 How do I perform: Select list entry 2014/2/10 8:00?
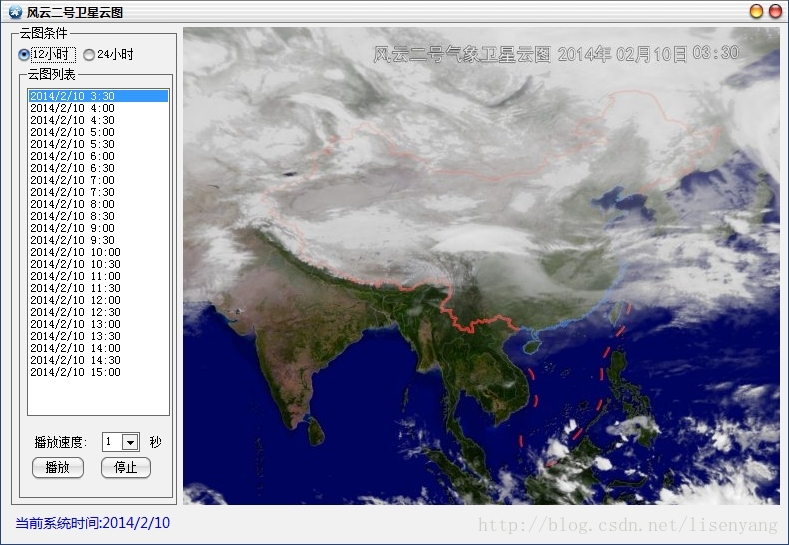click(x=98, y=204)
